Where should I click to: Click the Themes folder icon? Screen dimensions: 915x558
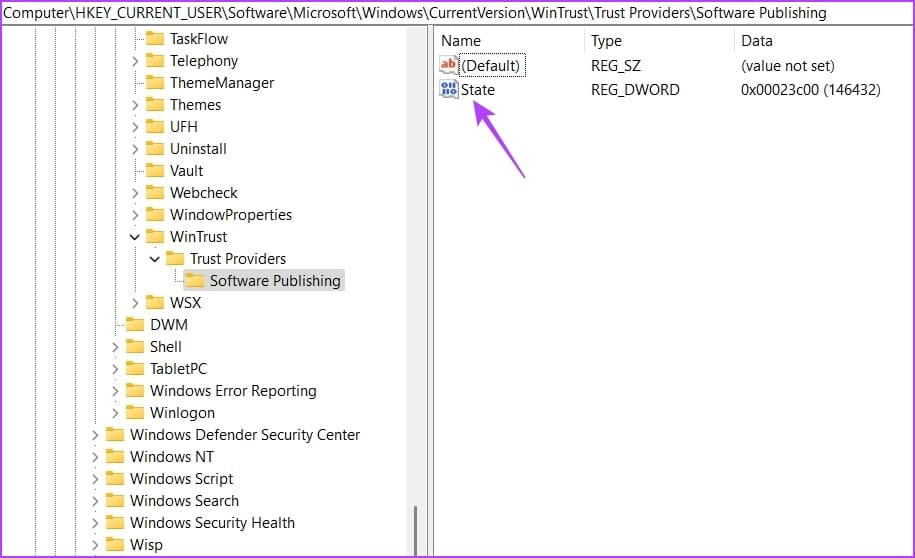(155, 104)
